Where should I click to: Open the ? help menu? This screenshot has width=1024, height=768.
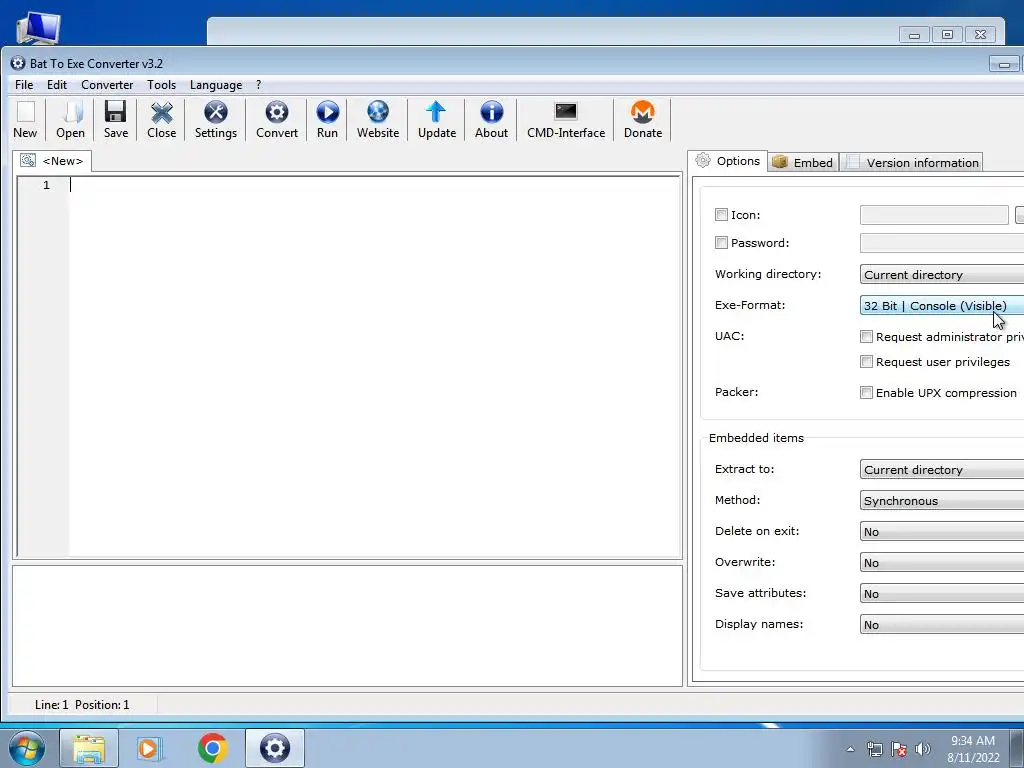click(259, 85)
